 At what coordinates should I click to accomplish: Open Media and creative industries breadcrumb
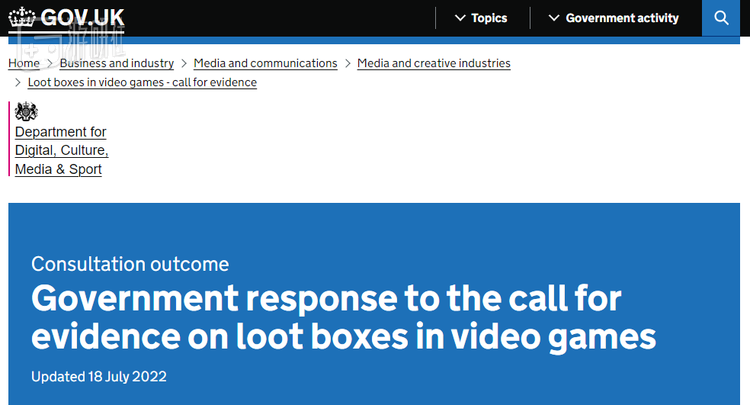(x=434, y=63)
